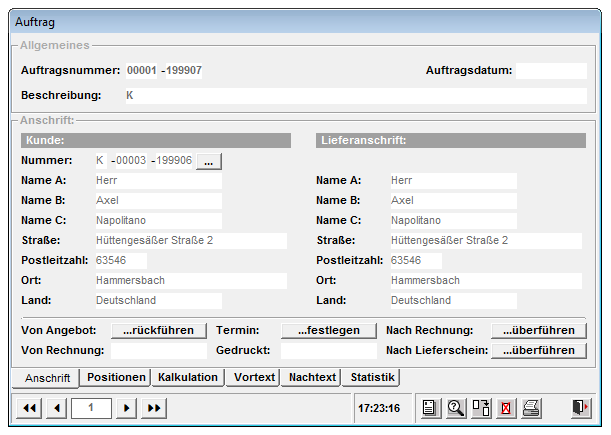Exit the form via door icon
Image resolution: width=611 pixels, height=435 pixels.
[581, 408]
